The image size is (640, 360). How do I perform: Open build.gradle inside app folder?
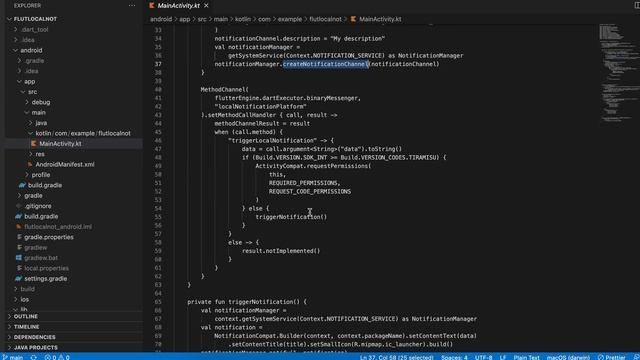coord(44,185)
